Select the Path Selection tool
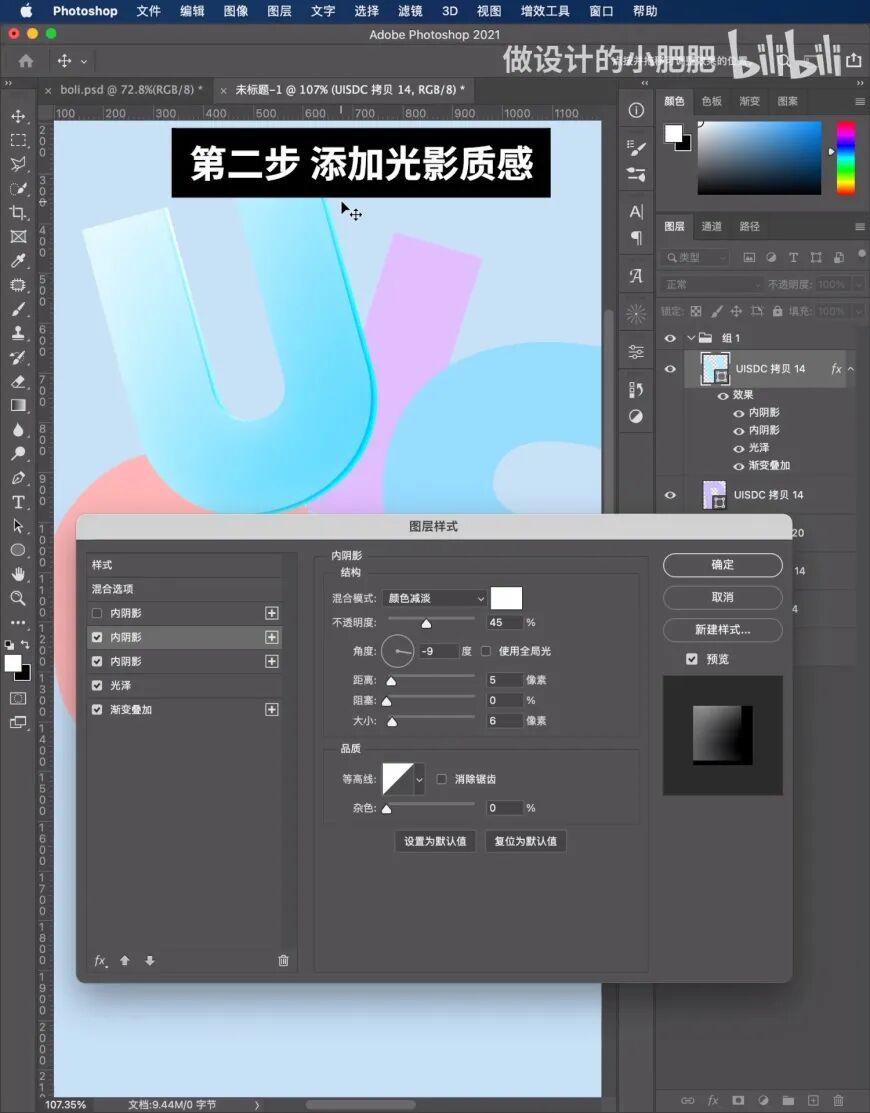 click(x=18, y=526)
